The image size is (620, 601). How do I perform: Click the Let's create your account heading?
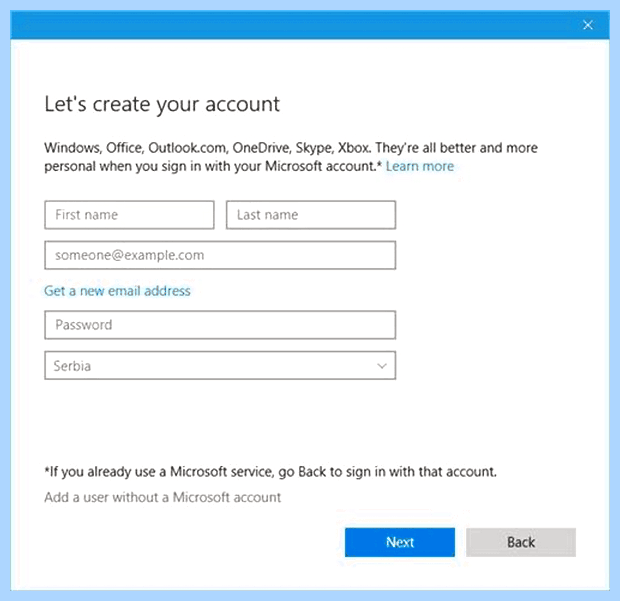pyautogui.click(x=162, y=104)
